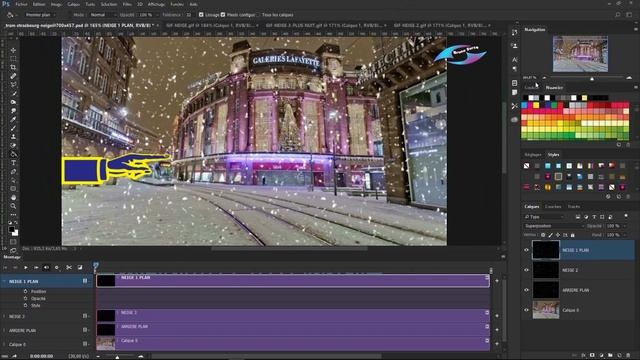Expand ARRIERE PLAN track in timeline
Viewport: 640px width, 360px height.
click(4, 330)
